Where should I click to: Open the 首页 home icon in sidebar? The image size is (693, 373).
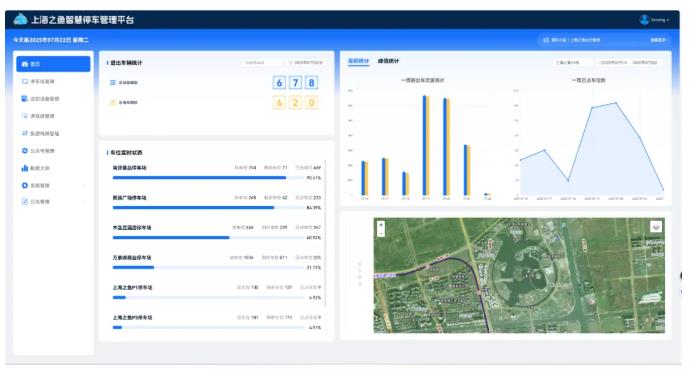[25, 64]
